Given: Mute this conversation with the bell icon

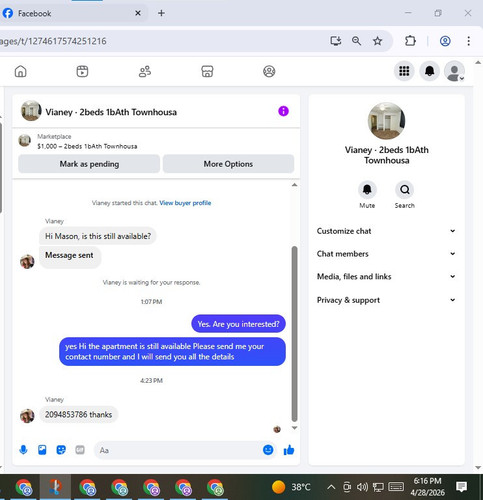Looking at the screenshot, I should click(x=367, y=190).
